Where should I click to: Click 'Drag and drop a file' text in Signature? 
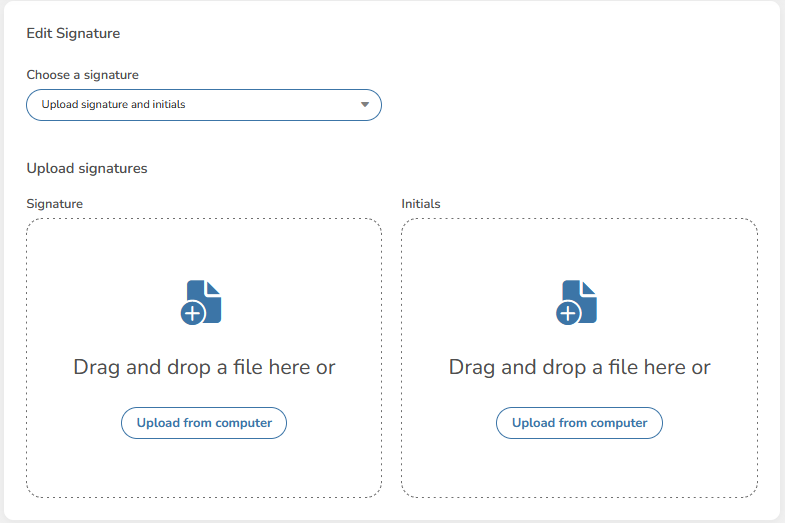[204, 367]
